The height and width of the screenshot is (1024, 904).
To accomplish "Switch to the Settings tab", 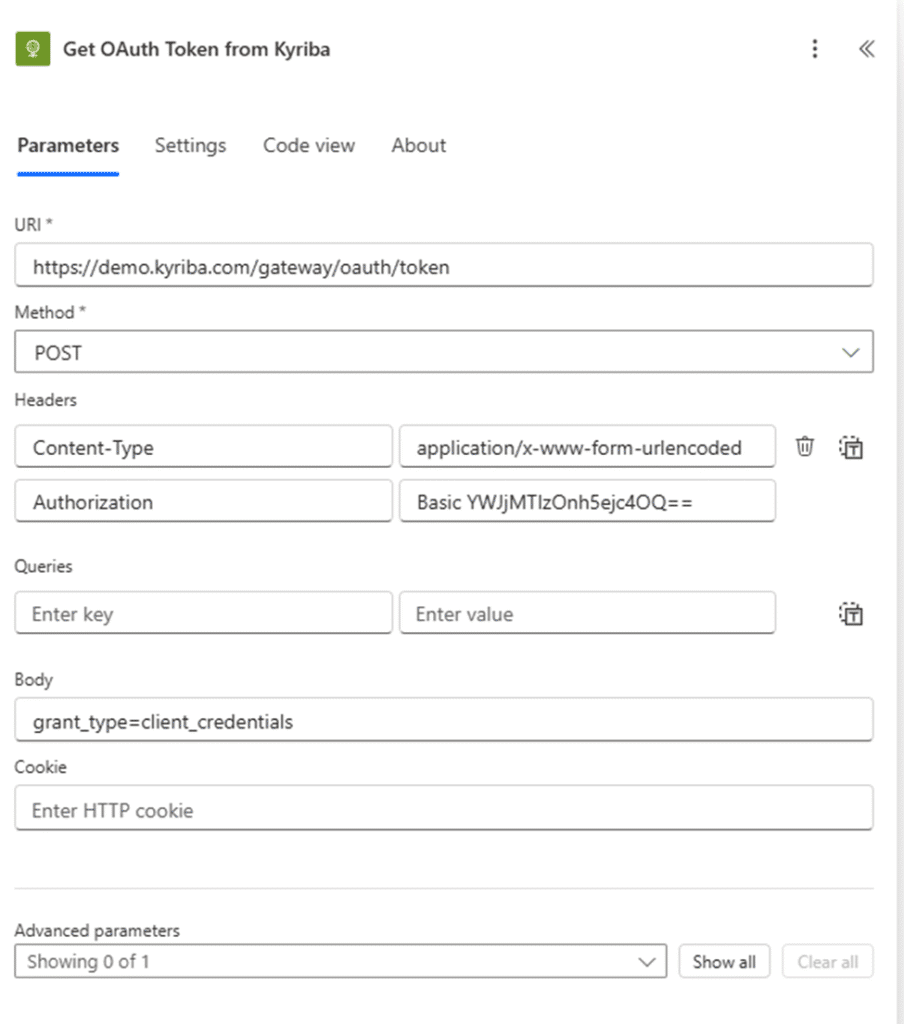I will tap(190, 146).
